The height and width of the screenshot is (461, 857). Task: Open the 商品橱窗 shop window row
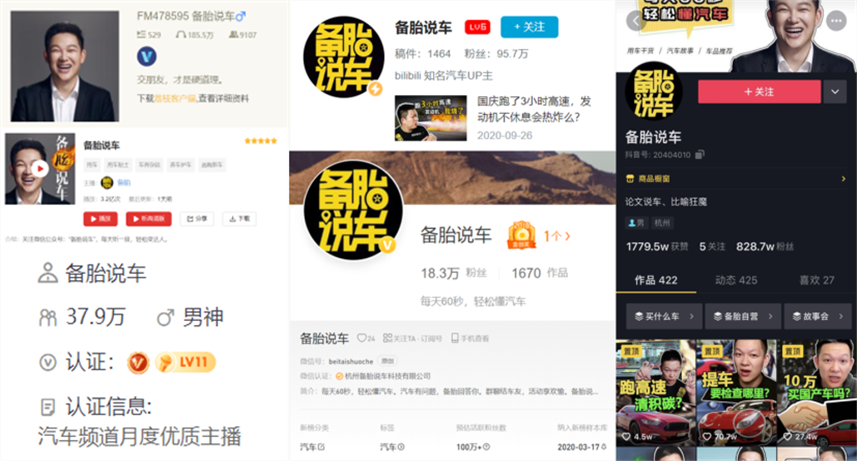coord(736,178)
